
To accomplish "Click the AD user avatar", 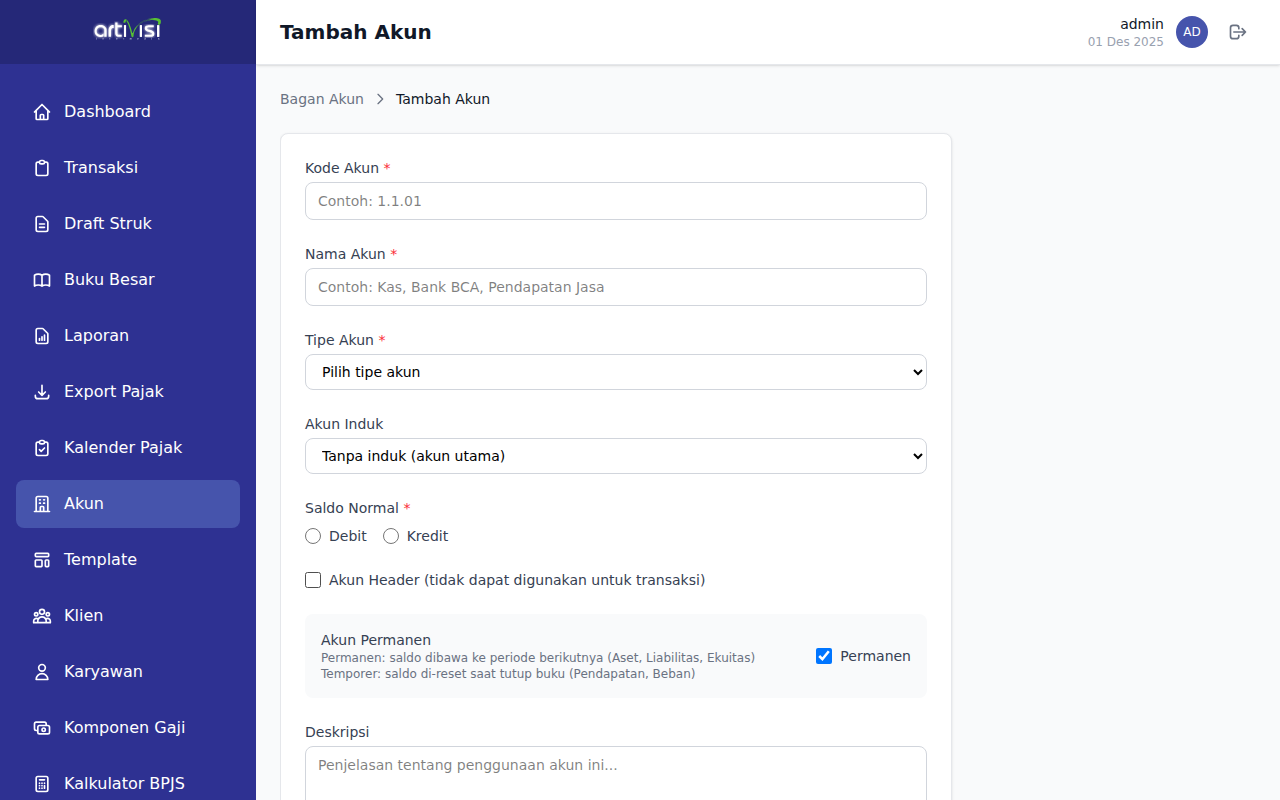I will click(1192, 32).
